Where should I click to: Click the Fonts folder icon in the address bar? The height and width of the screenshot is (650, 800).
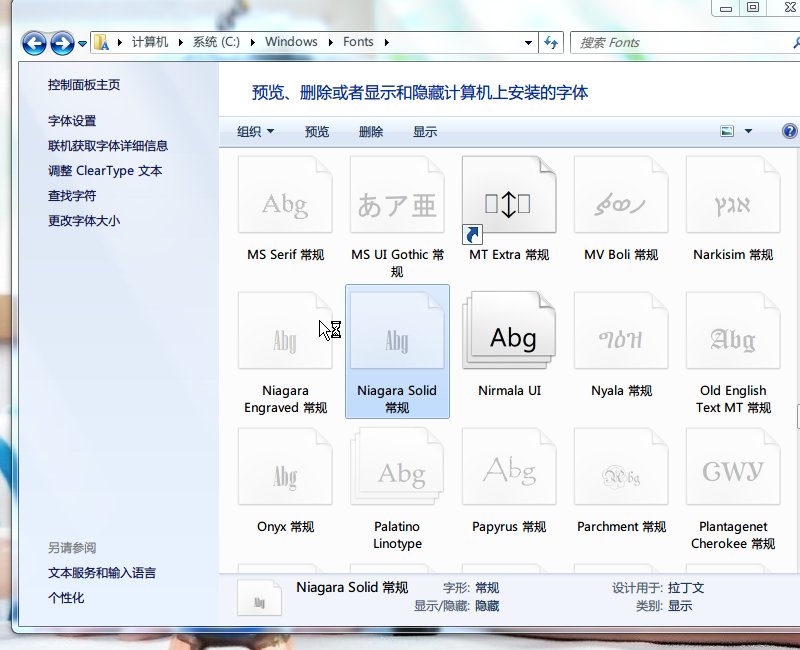point(100,42)
